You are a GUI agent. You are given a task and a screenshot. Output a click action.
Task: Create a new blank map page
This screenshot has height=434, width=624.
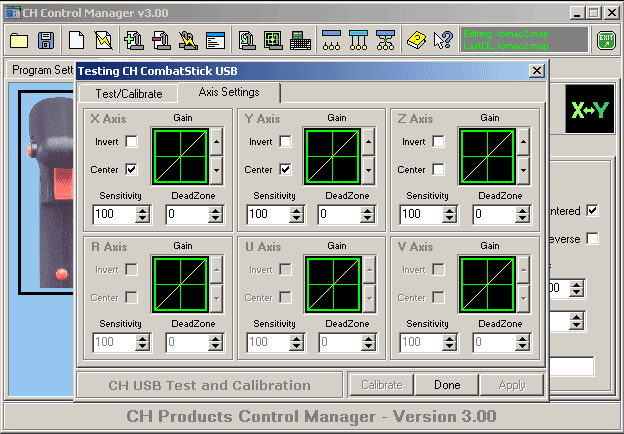tap(76, 40)
